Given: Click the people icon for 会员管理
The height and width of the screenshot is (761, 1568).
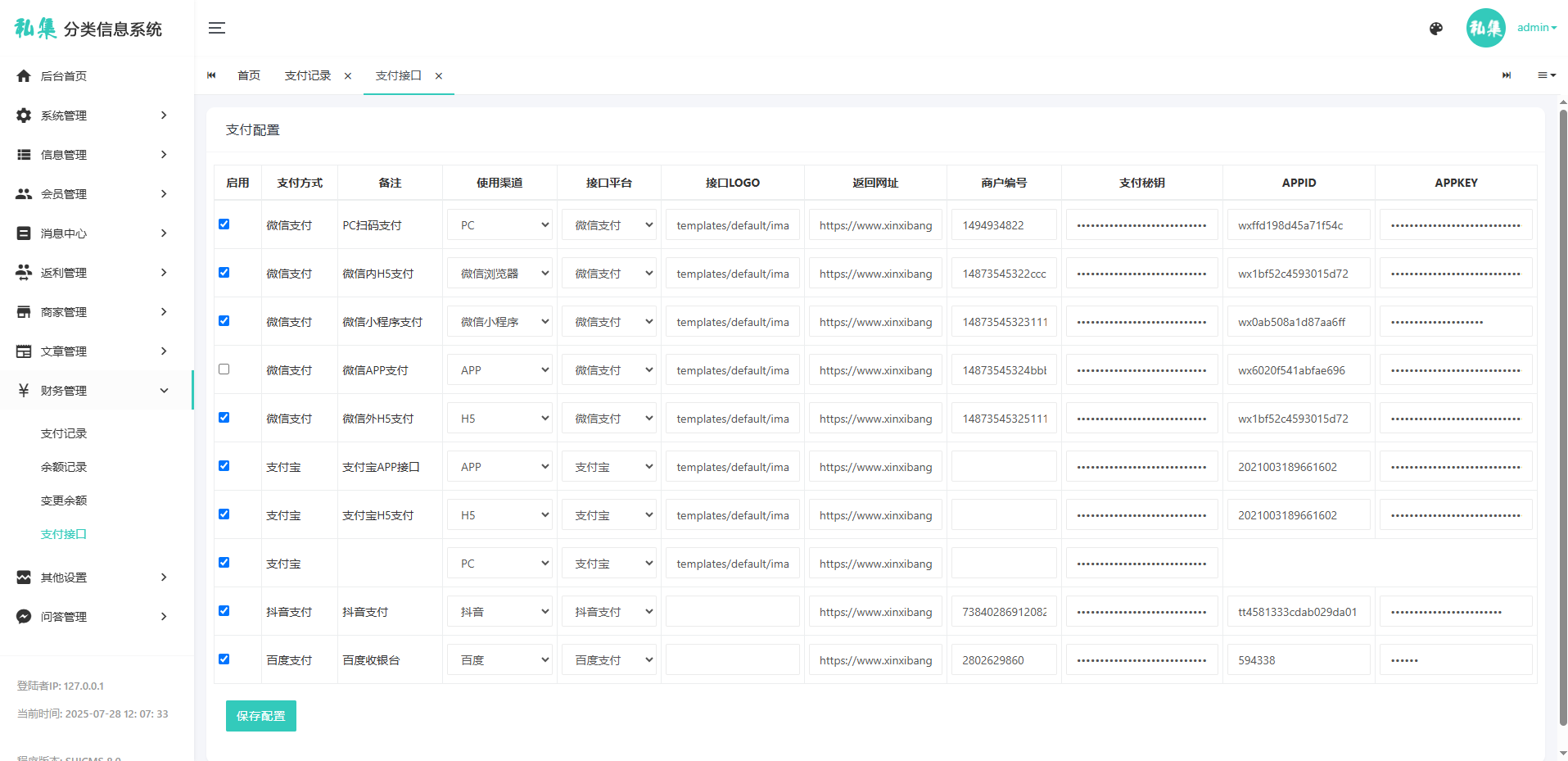Looking at the screenshot, I should coord(24,194).
